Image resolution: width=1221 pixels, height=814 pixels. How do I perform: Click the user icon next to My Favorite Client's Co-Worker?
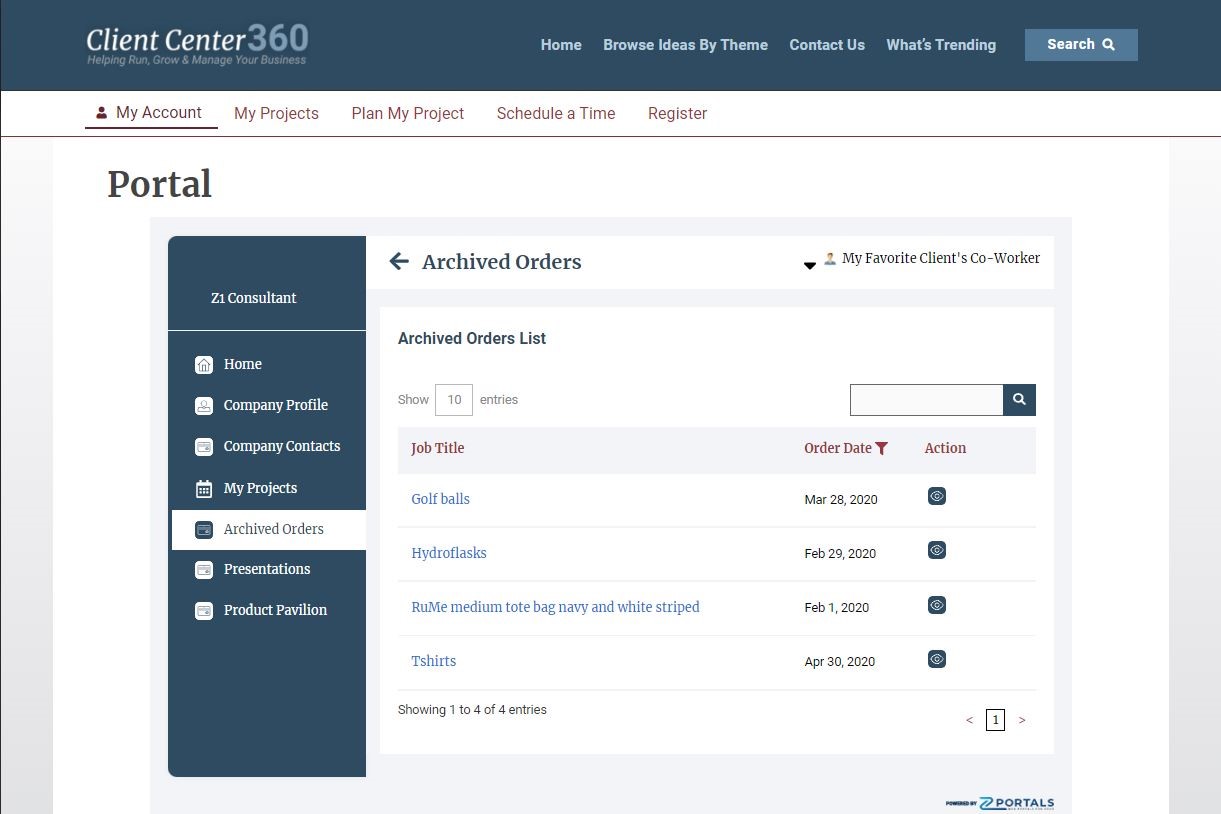coord(829,257)
